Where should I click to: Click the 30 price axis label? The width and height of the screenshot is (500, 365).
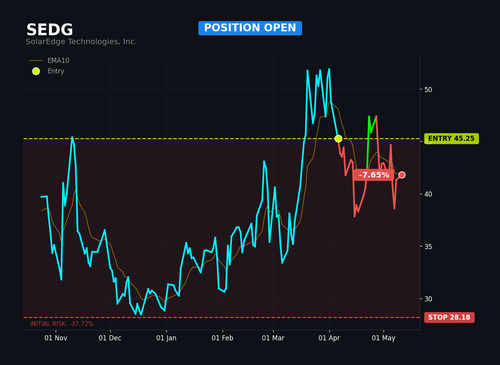click(x=428, y=299)
